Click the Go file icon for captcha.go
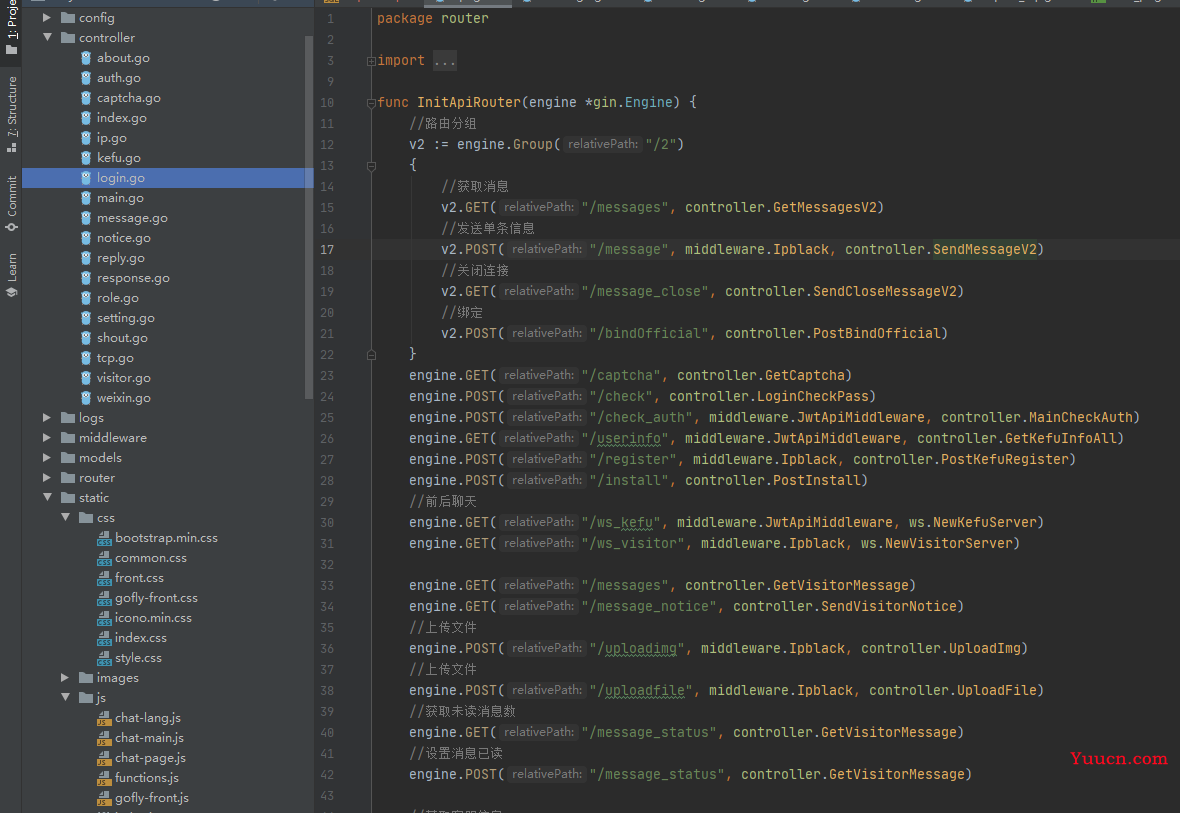 click(86, 97)
